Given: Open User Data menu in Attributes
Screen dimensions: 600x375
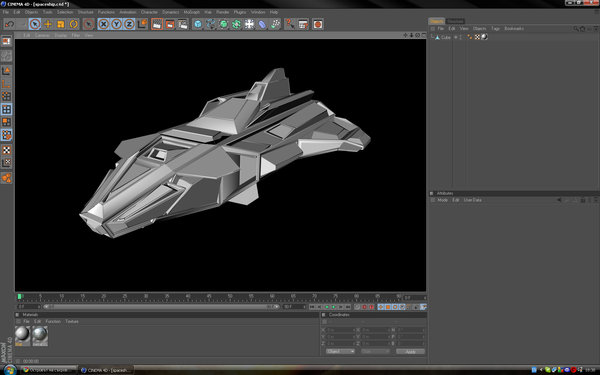Looking at the screenshot, I should [473, 200].
